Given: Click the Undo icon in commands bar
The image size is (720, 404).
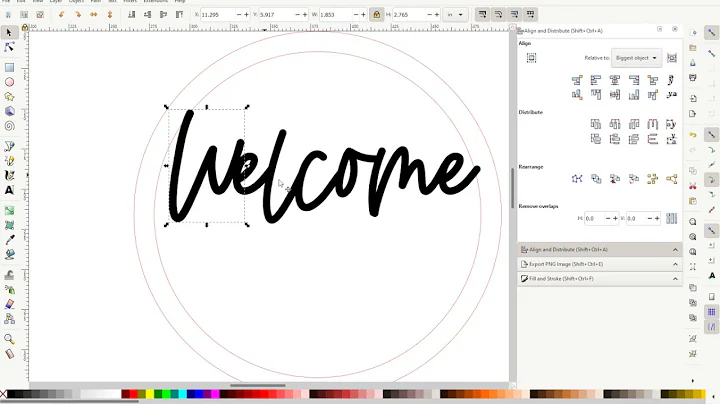Looking at the screenshot, I should tap(693, 135).
